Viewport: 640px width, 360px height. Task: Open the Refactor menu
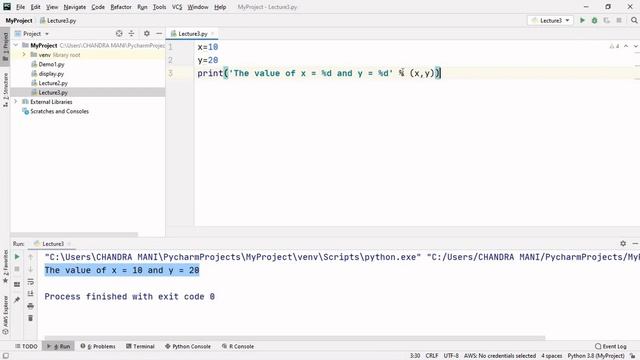pos(121,7)
